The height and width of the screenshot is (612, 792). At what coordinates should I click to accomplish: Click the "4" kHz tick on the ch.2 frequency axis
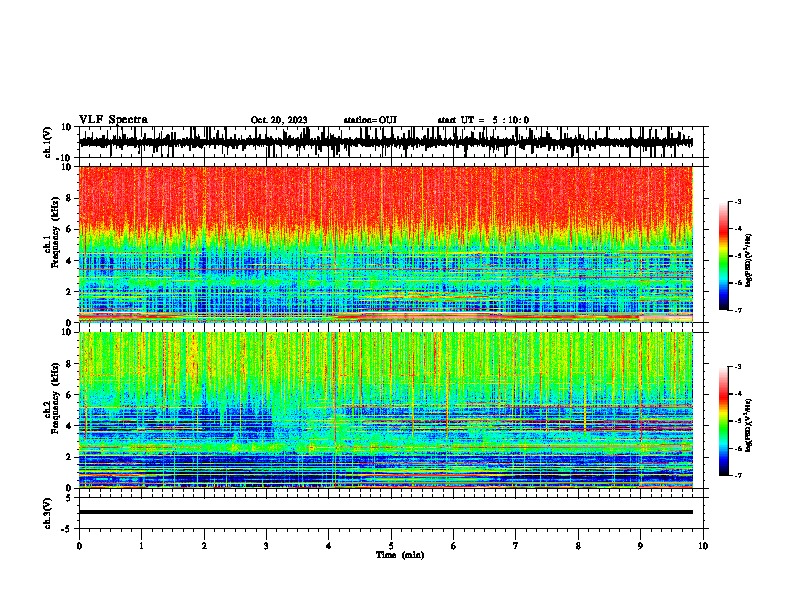69,426
